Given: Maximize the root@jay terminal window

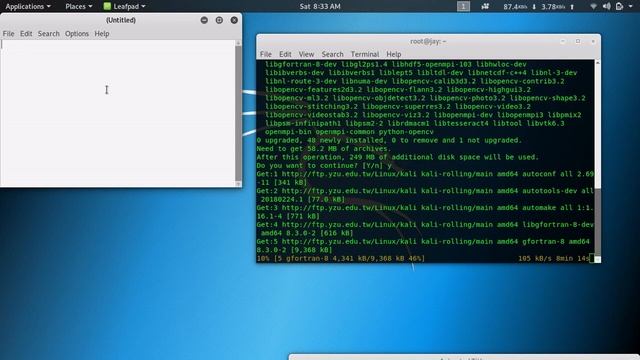Looking at the screenshot, I should point(578,41).
